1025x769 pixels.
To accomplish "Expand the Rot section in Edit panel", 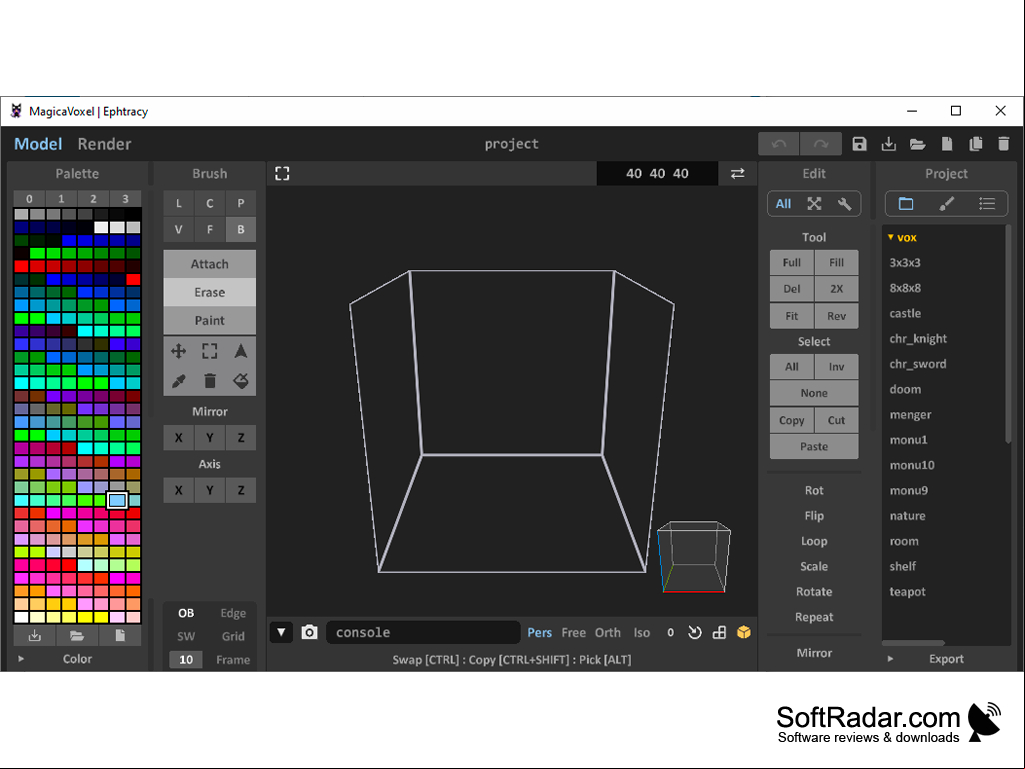I will click(x=814, y=490).
